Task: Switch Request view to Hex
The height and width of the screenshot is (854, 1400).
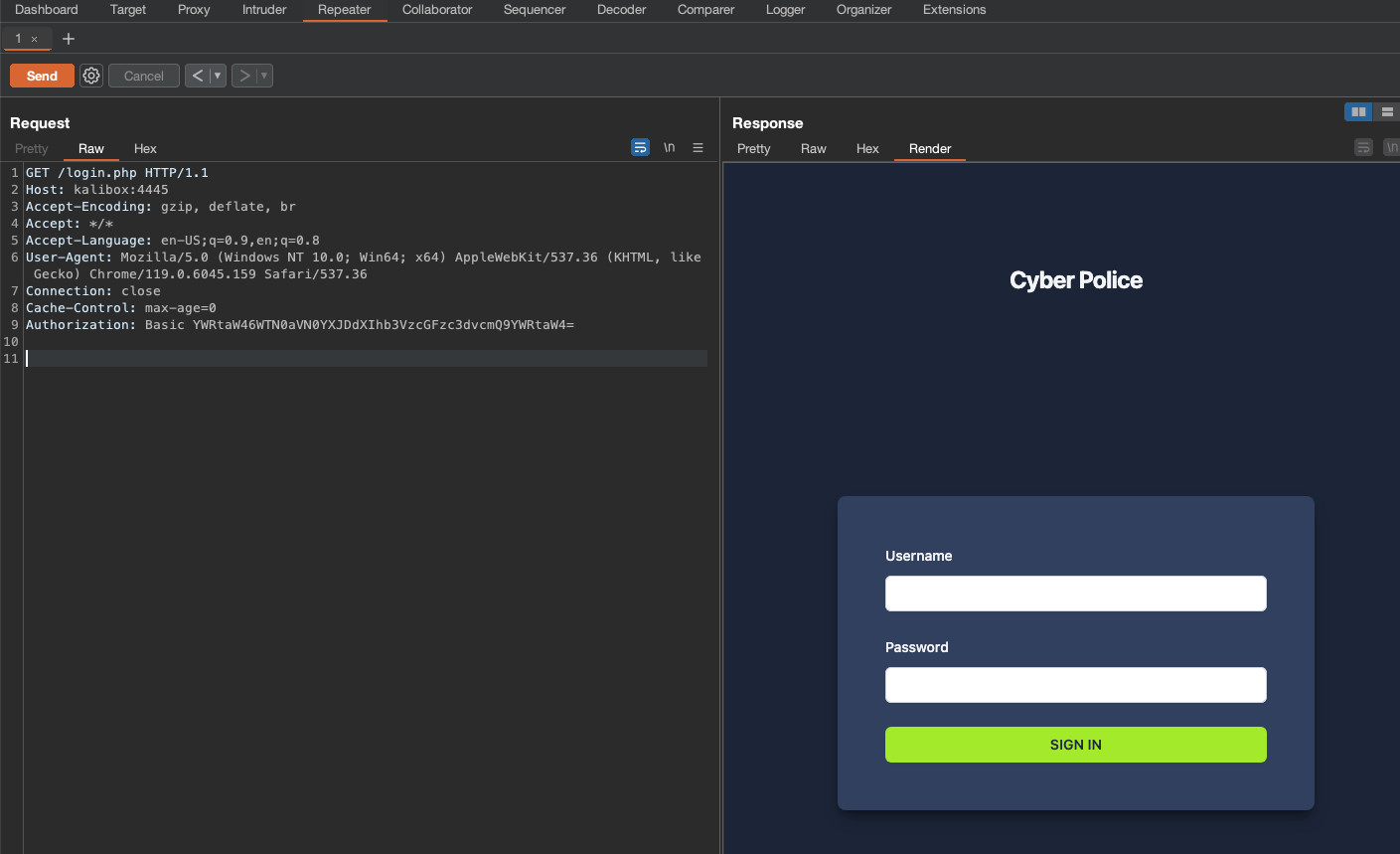Action: [145, 148]
